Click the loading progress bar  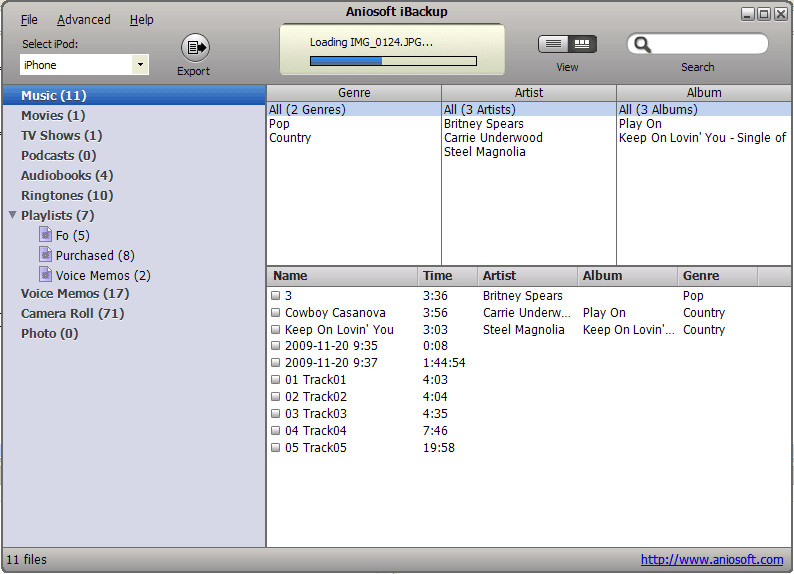tap(393, 61)
